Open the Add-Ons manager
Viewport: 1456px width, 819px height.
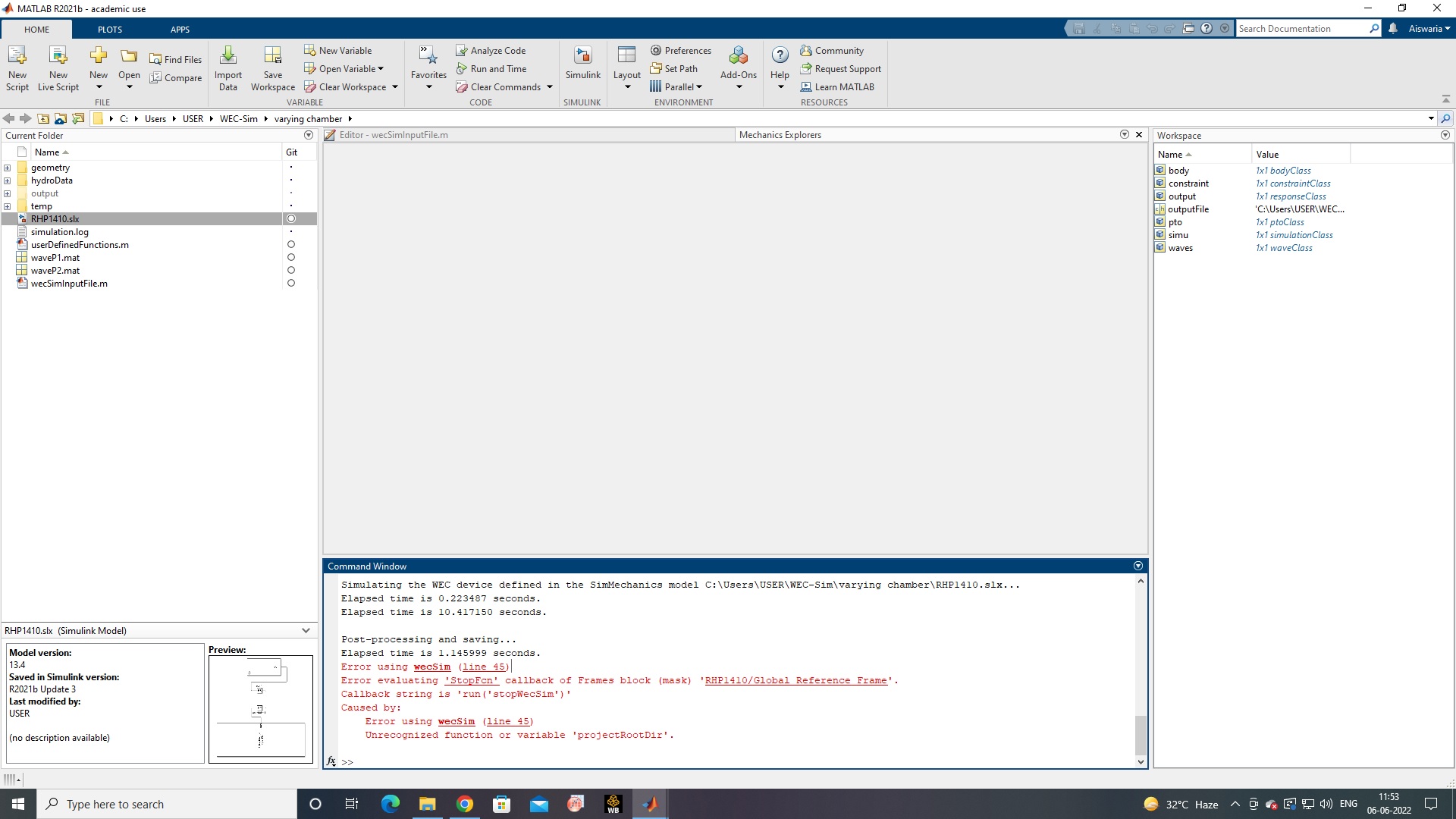tap(739, 67)
